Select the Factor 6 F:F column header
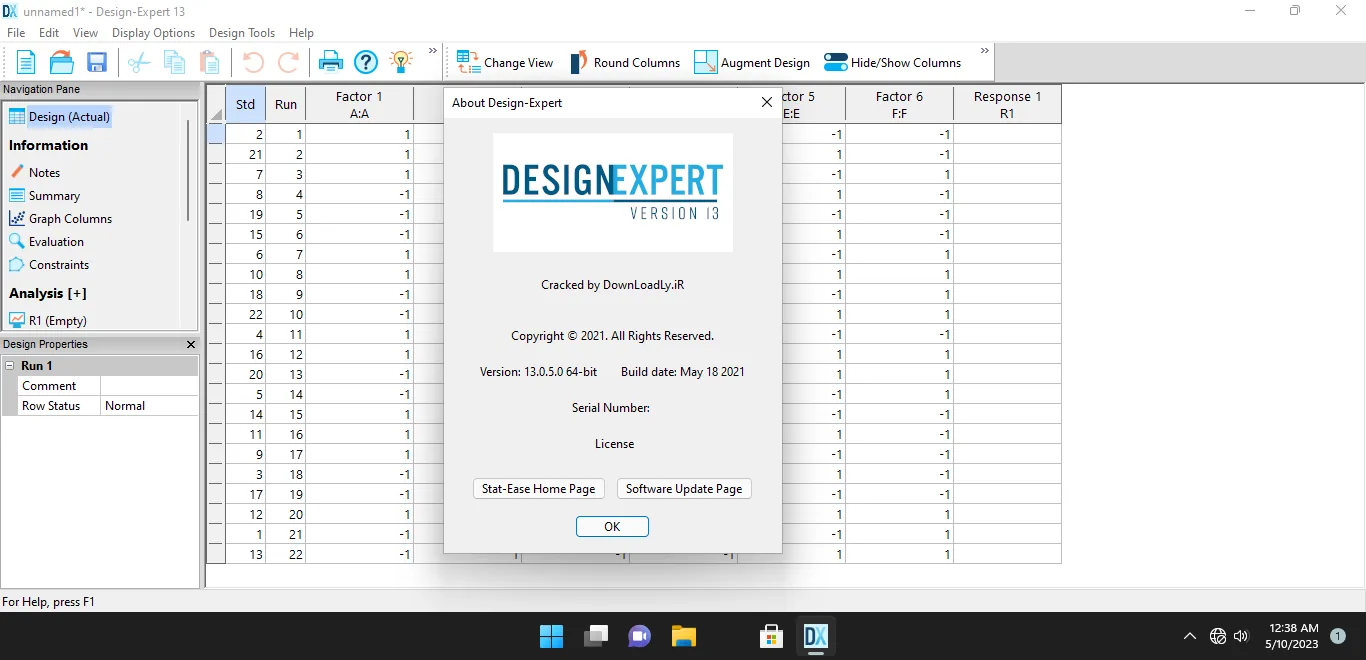 (x=899, y=104)
